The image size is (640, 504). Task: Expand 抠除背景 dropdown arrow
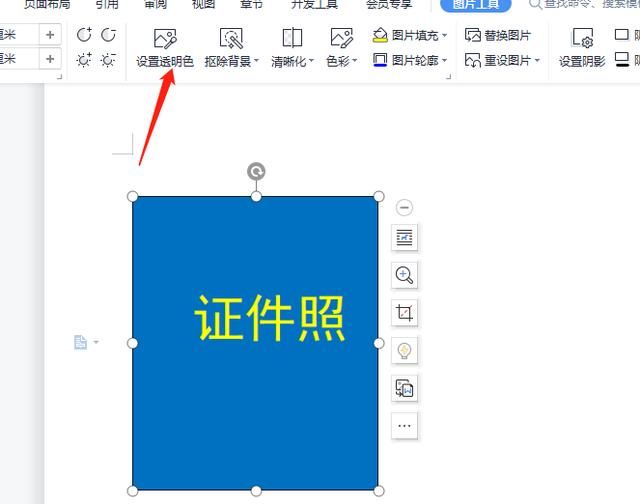point(256,61)
